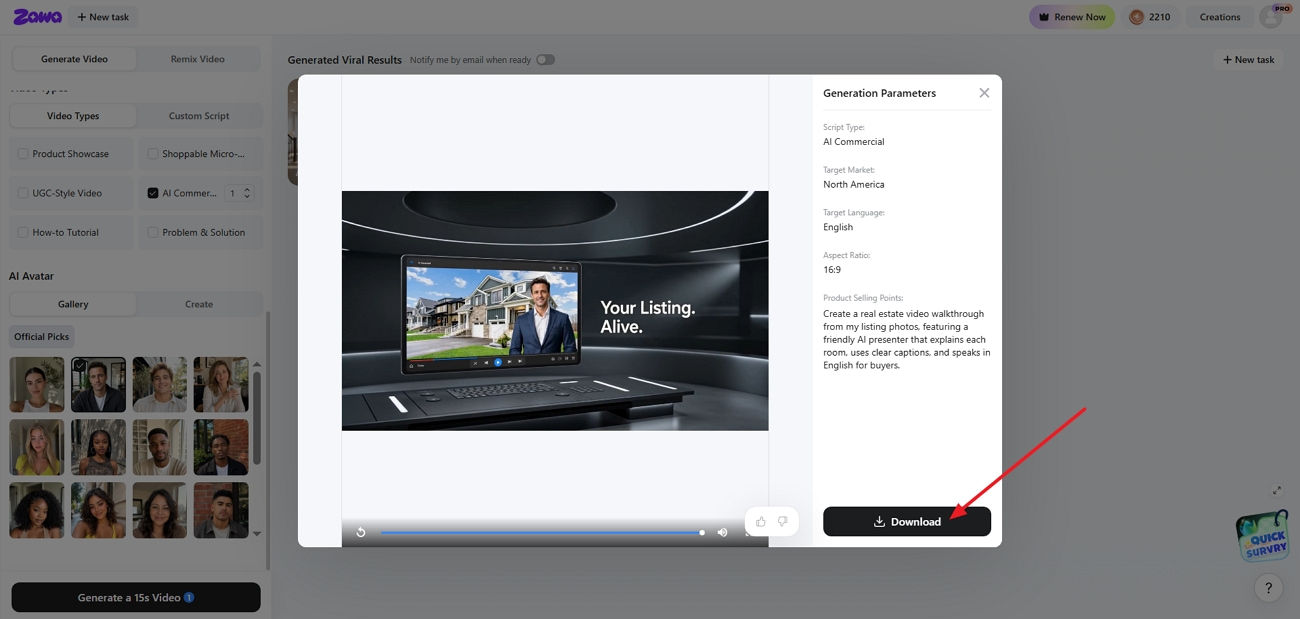Viewport: 1300px width, 619px height.
Task: Click the Product Selling Points description text
Action: tap(906, 339)
